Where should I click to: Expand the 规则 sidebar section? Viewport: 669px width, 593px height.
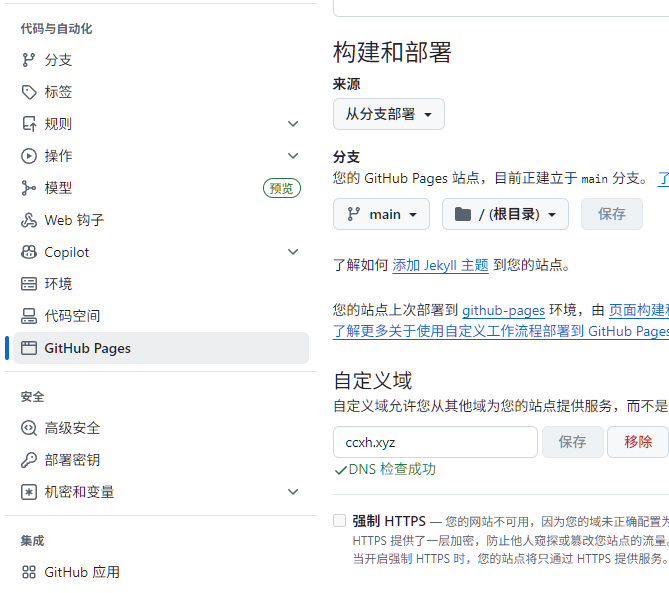click(293, 124)
